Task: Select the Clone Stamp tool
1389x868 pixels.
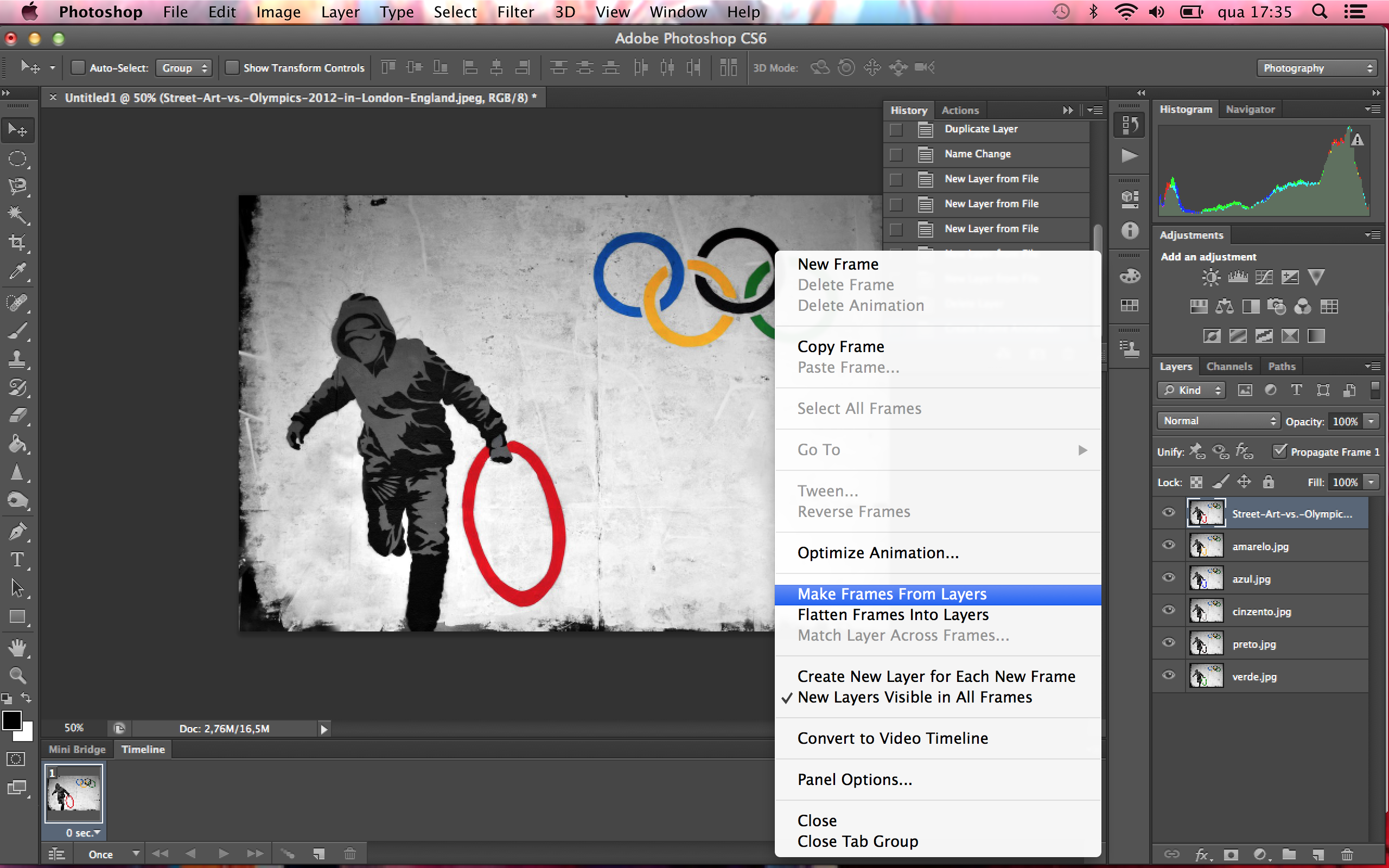Action: (17, 360)
